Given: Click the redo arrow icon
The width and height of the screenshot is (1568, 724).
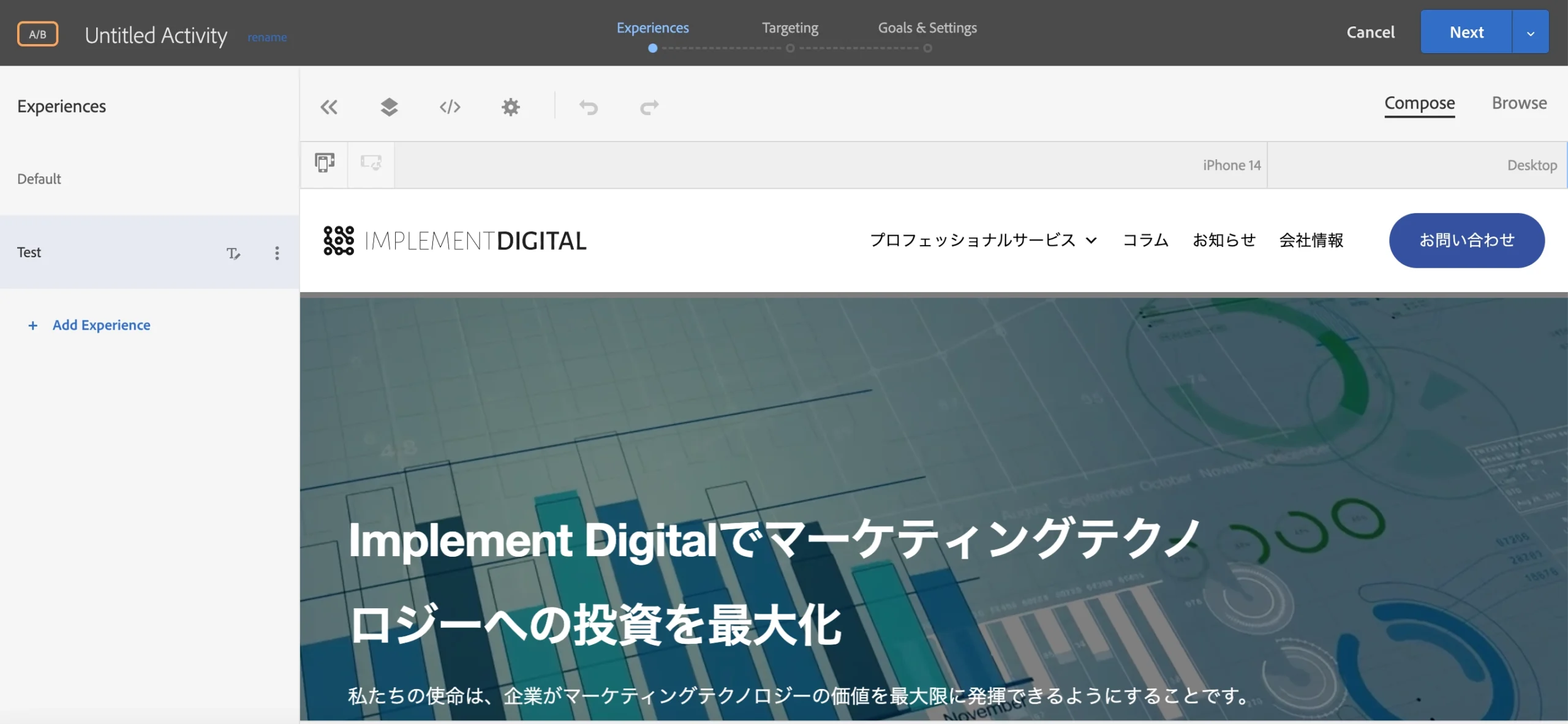Looking at the screenshot, I should [649, 107].
